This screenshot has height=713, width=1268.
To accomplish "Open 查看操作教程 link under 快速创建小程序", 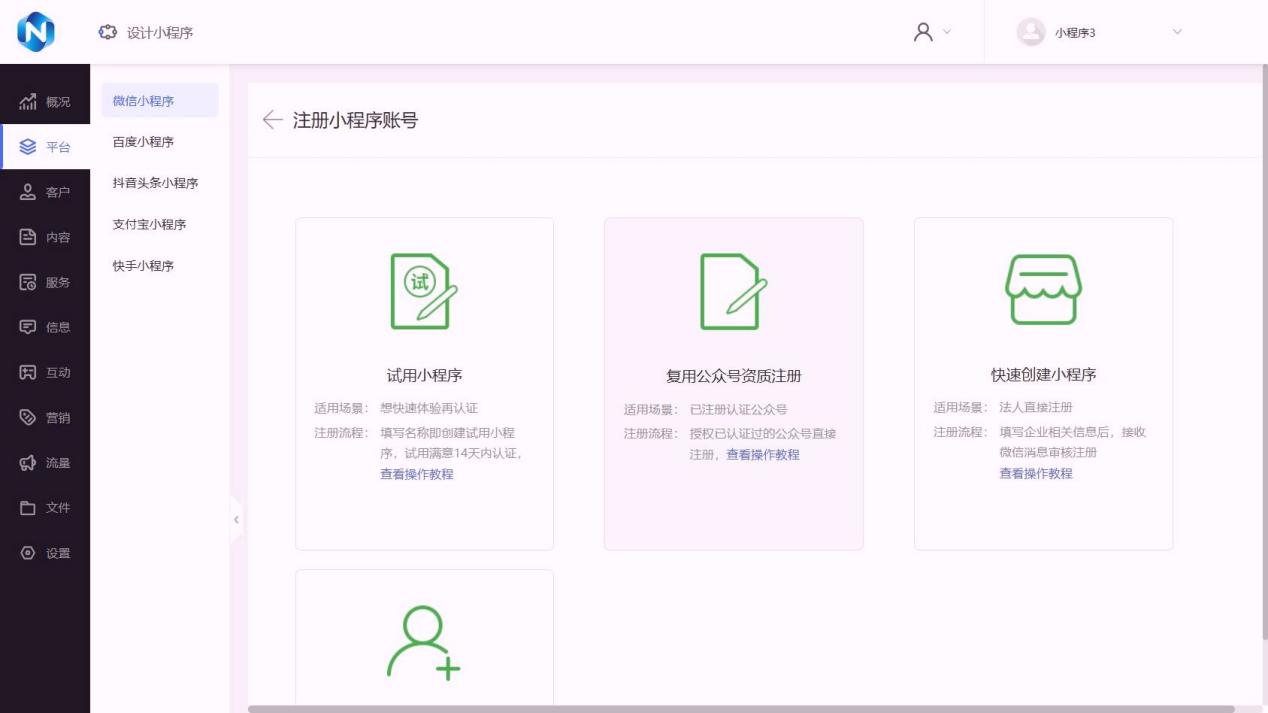I will pyautogui.click(x=1036, y=473).
